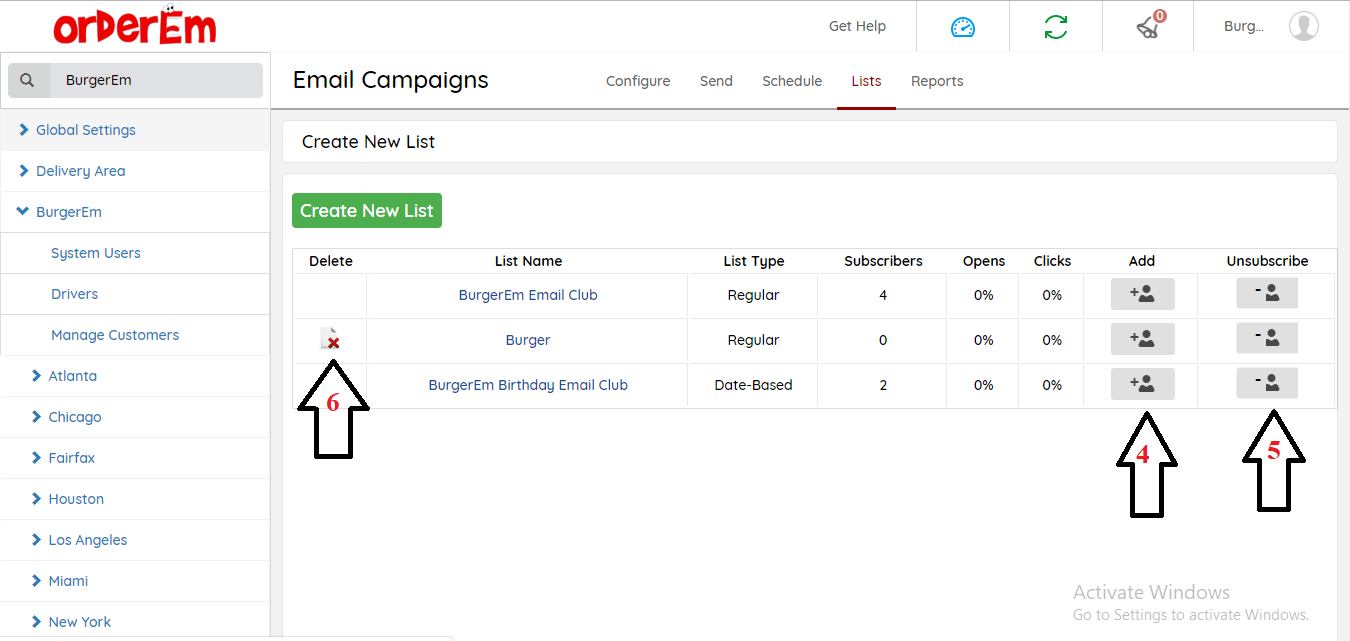Click the user profile avatar icon

point(1303,27)
